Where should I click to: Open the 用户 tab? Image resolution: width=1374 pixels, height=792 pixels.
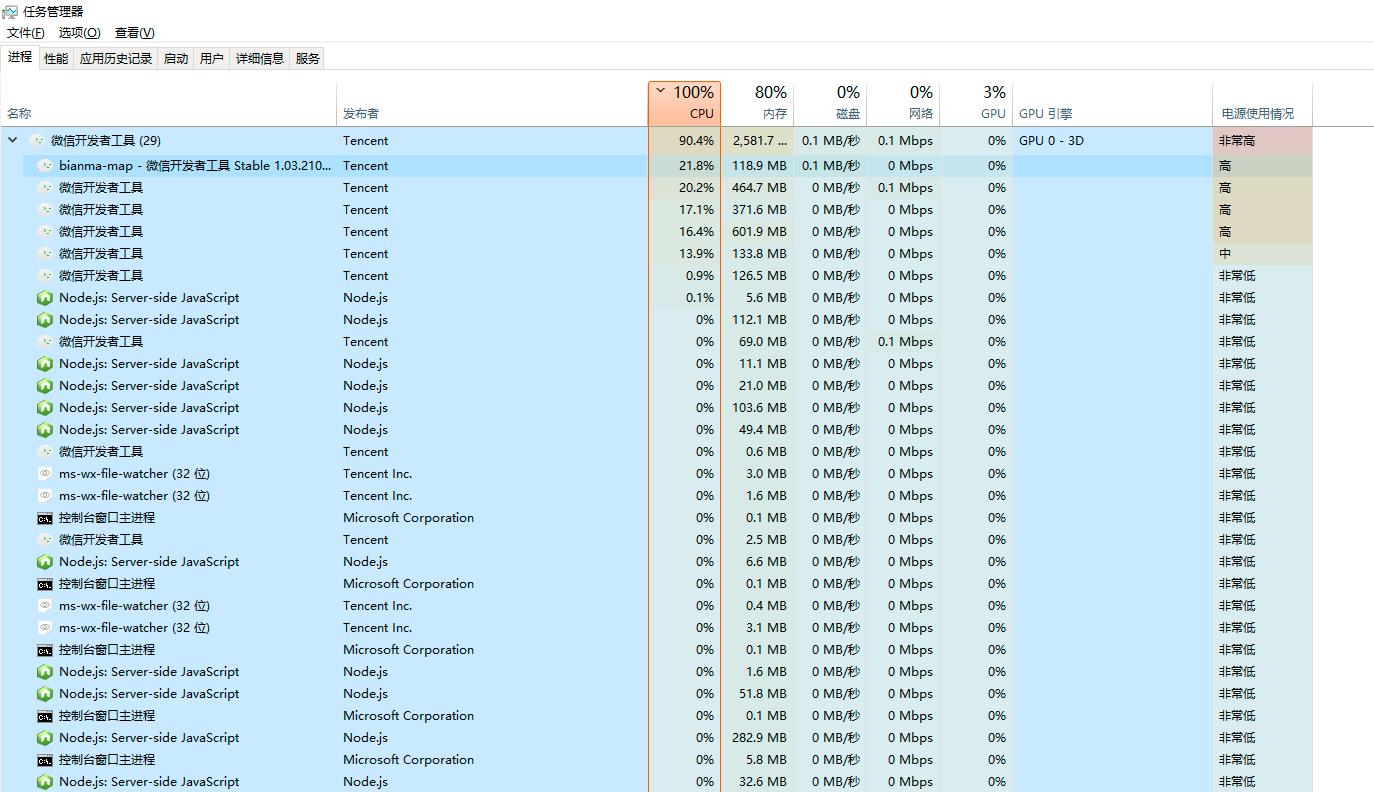coord(212,59)
